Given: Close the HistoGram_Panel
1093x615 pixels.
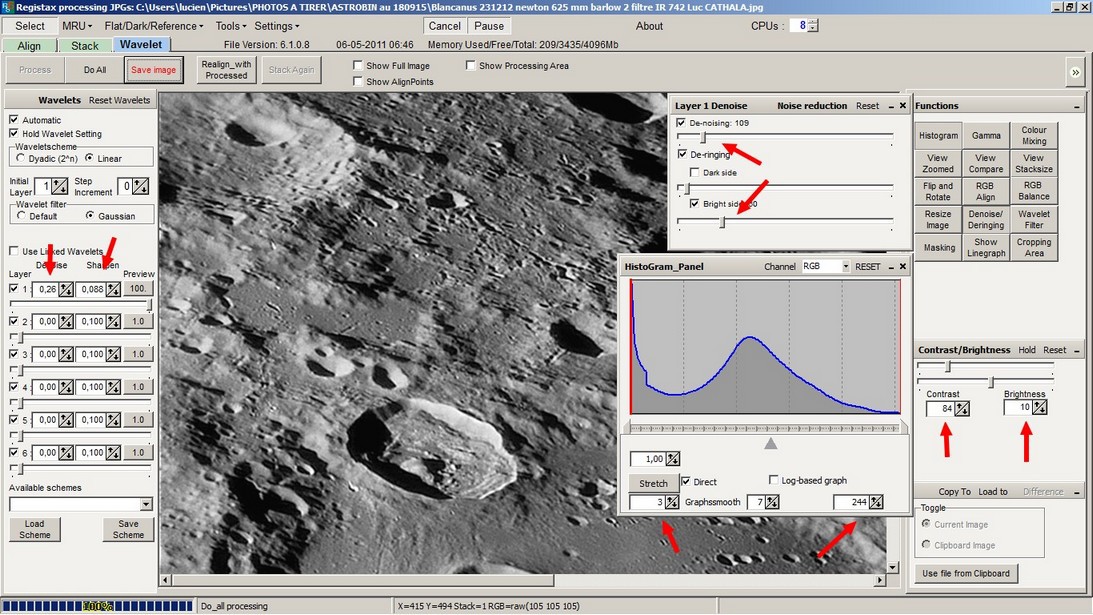Looking at the screenshot, I should 903,266.
